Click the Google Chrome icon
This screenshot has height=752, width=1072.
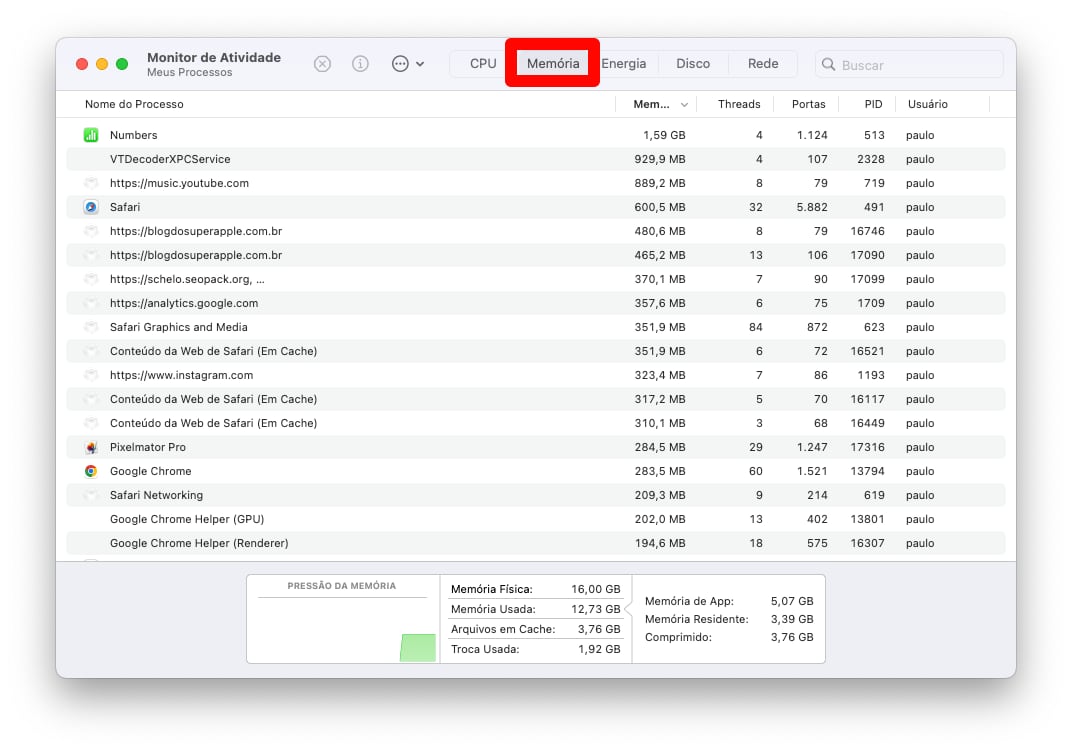pyautogui.click(x=91, y=471)
